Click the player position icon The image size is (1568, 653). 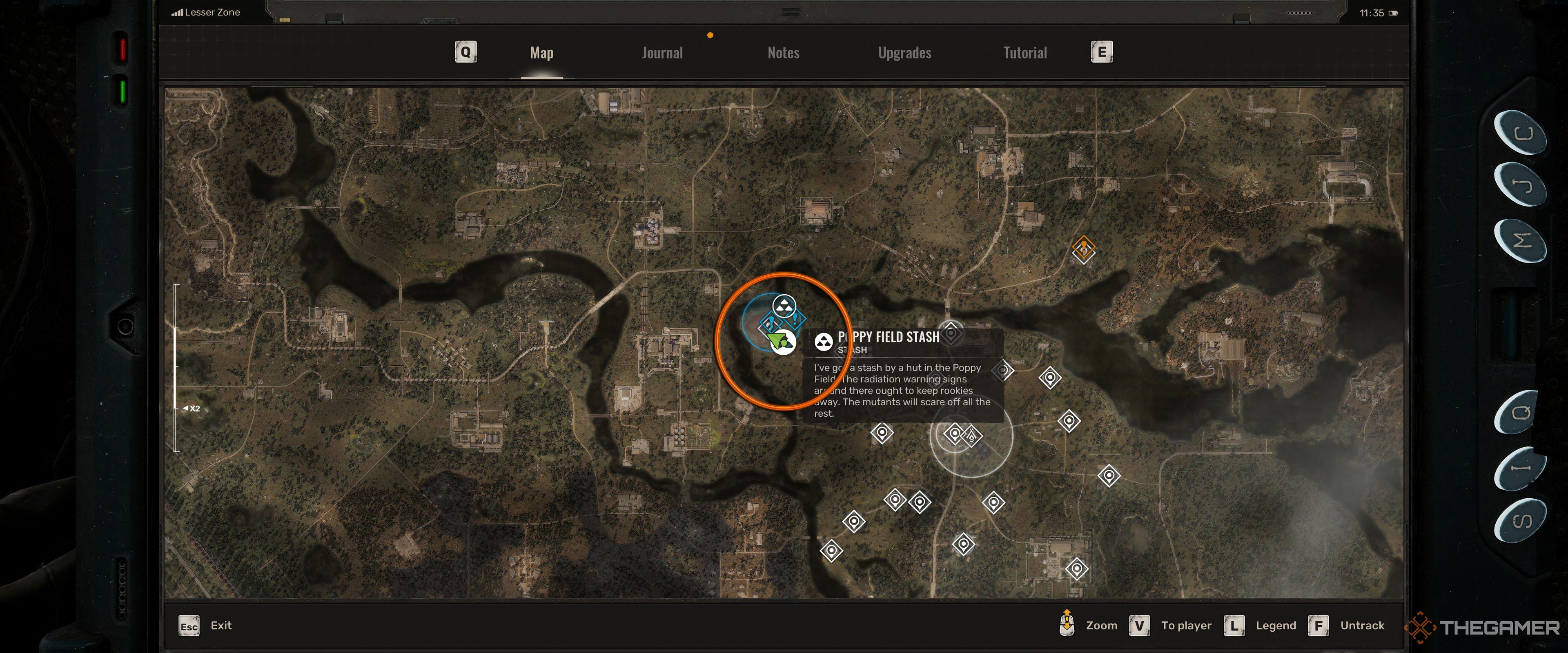coord(780,343)
